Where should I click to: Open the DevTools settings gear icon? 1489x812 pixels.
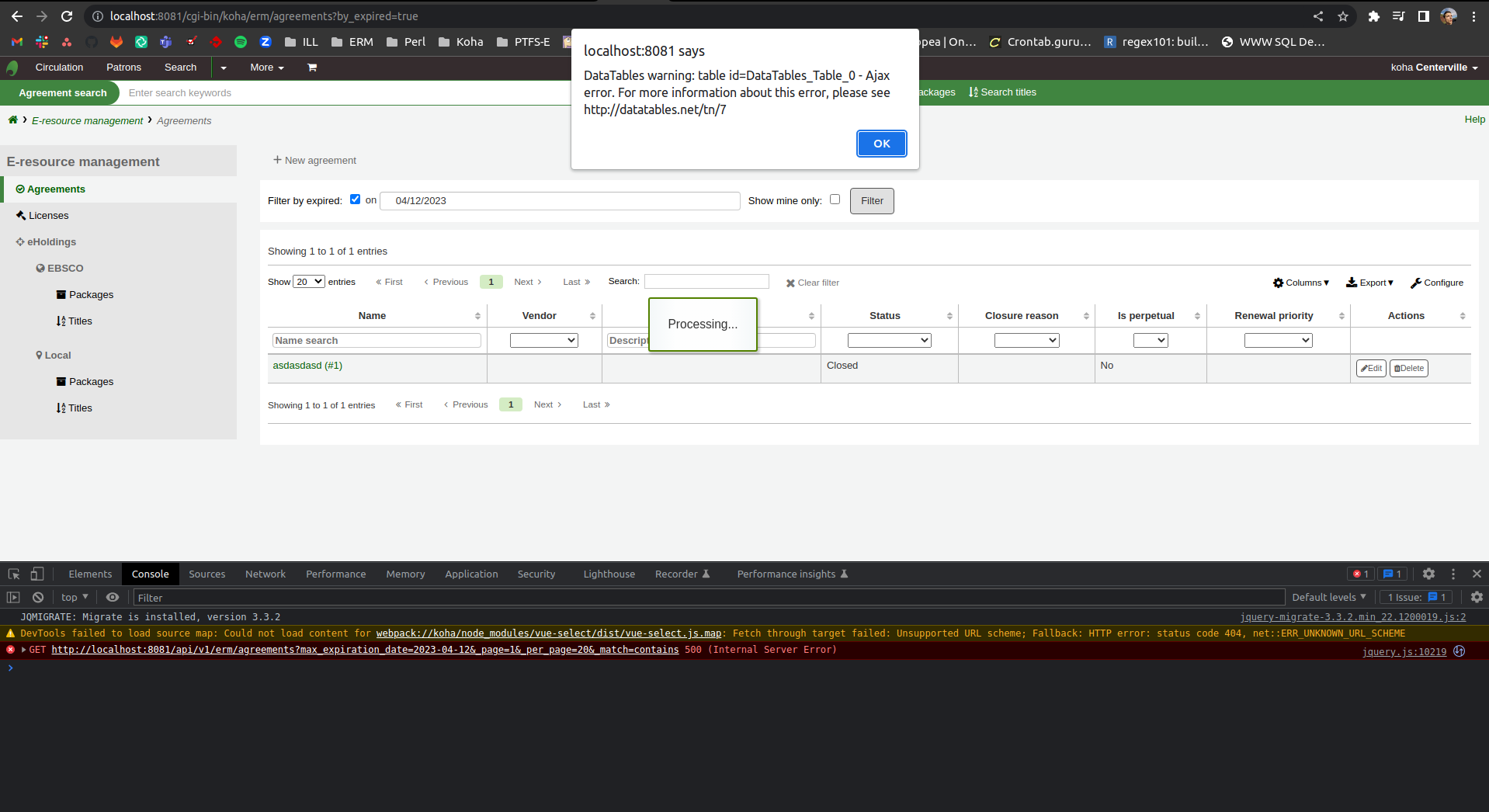point(1428,574)
